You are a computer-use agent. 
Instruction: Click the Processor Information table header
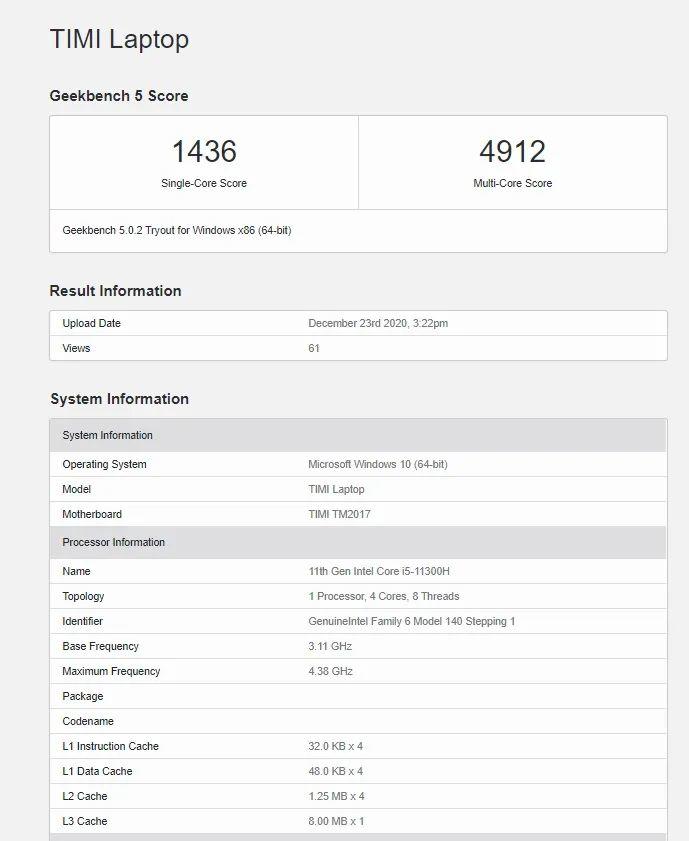[113, 543]
